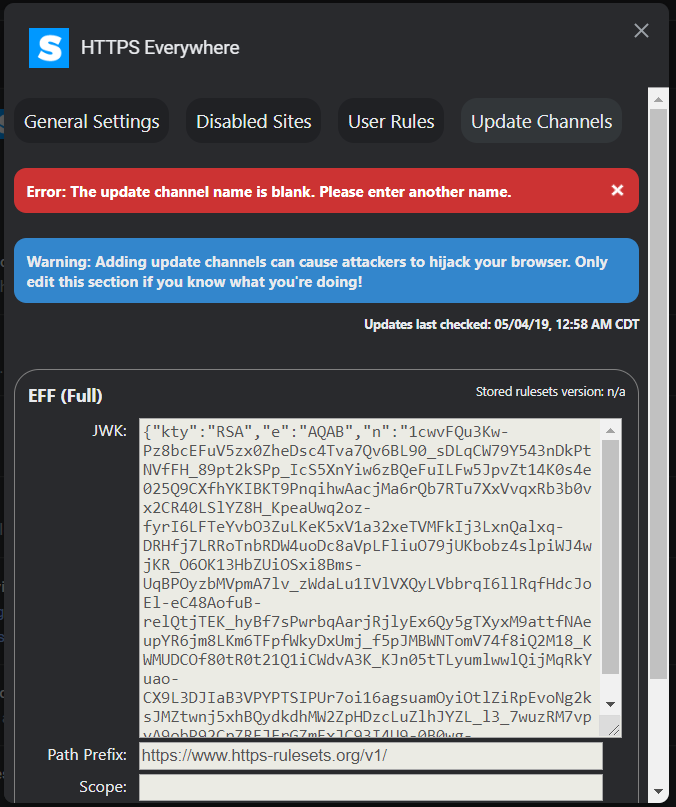The height and width of the screenshot is (807, 676).
Task: Click the hijack warning message banner
Action: (x=326, y=271)
